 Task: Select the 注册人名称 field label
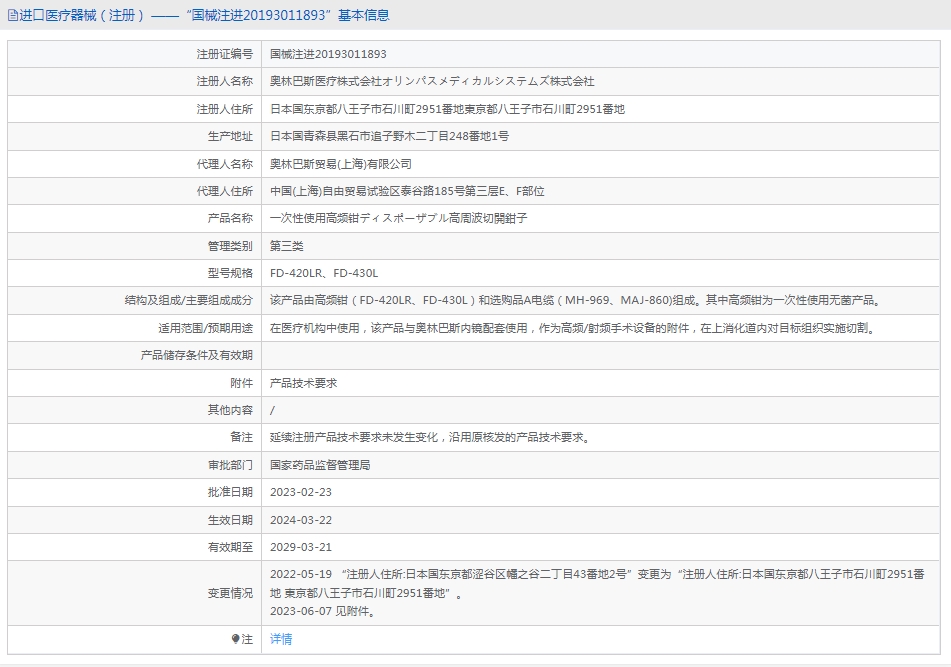[224, 81]
